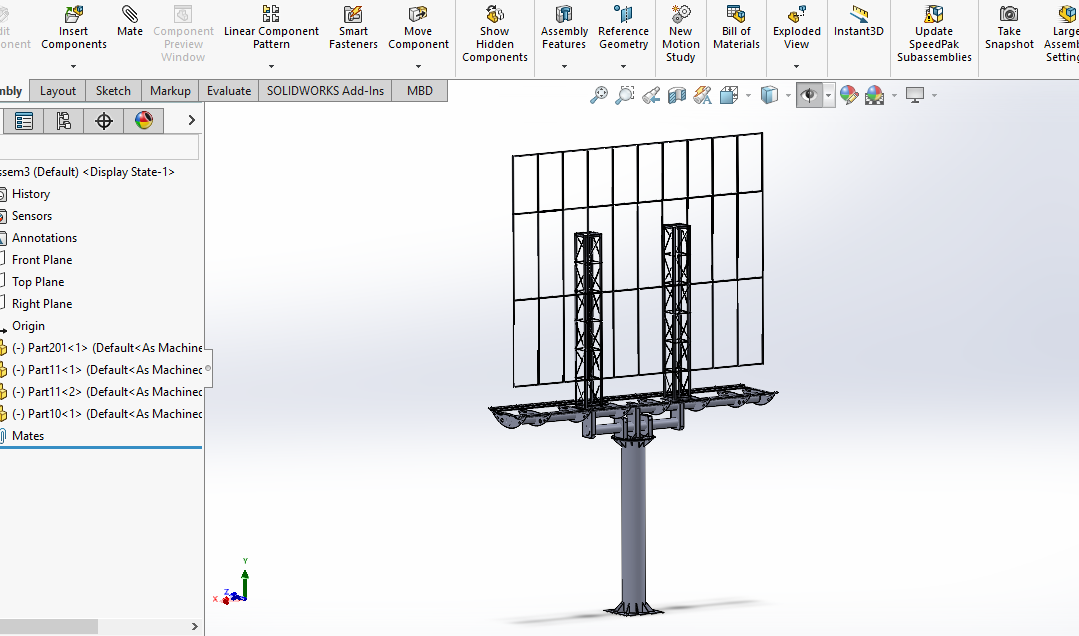The width and height of the screenshot is (1079, 636).
Task: Expand the Move Component dropdown arrow
Action: pos(418,67)
